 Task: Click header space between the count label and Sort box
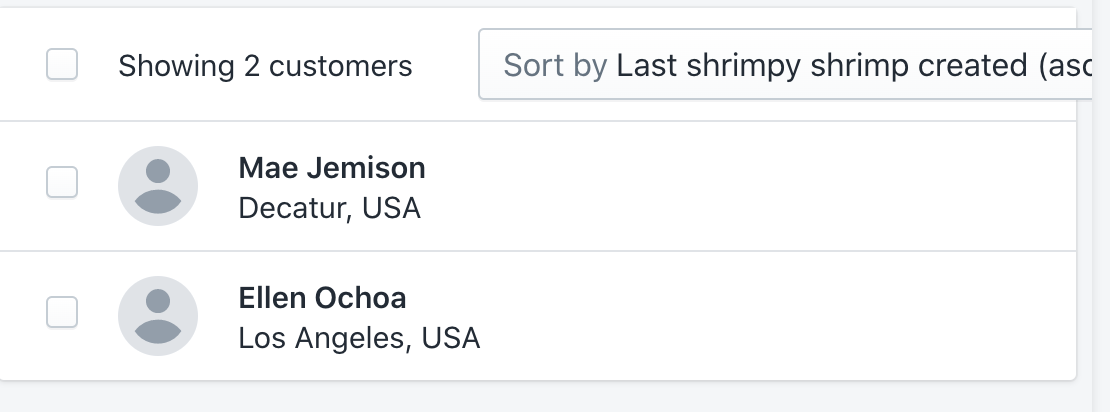click(x=446, y=66)
